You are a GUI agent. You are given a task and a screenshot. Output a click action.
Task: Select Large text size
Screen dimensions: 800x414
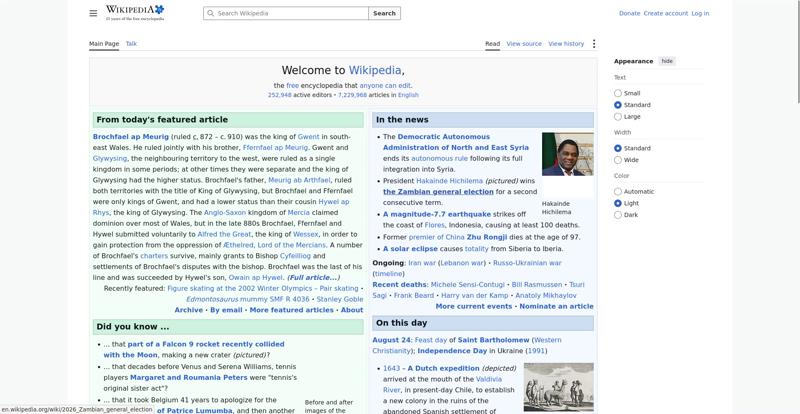tap(617, 117)
